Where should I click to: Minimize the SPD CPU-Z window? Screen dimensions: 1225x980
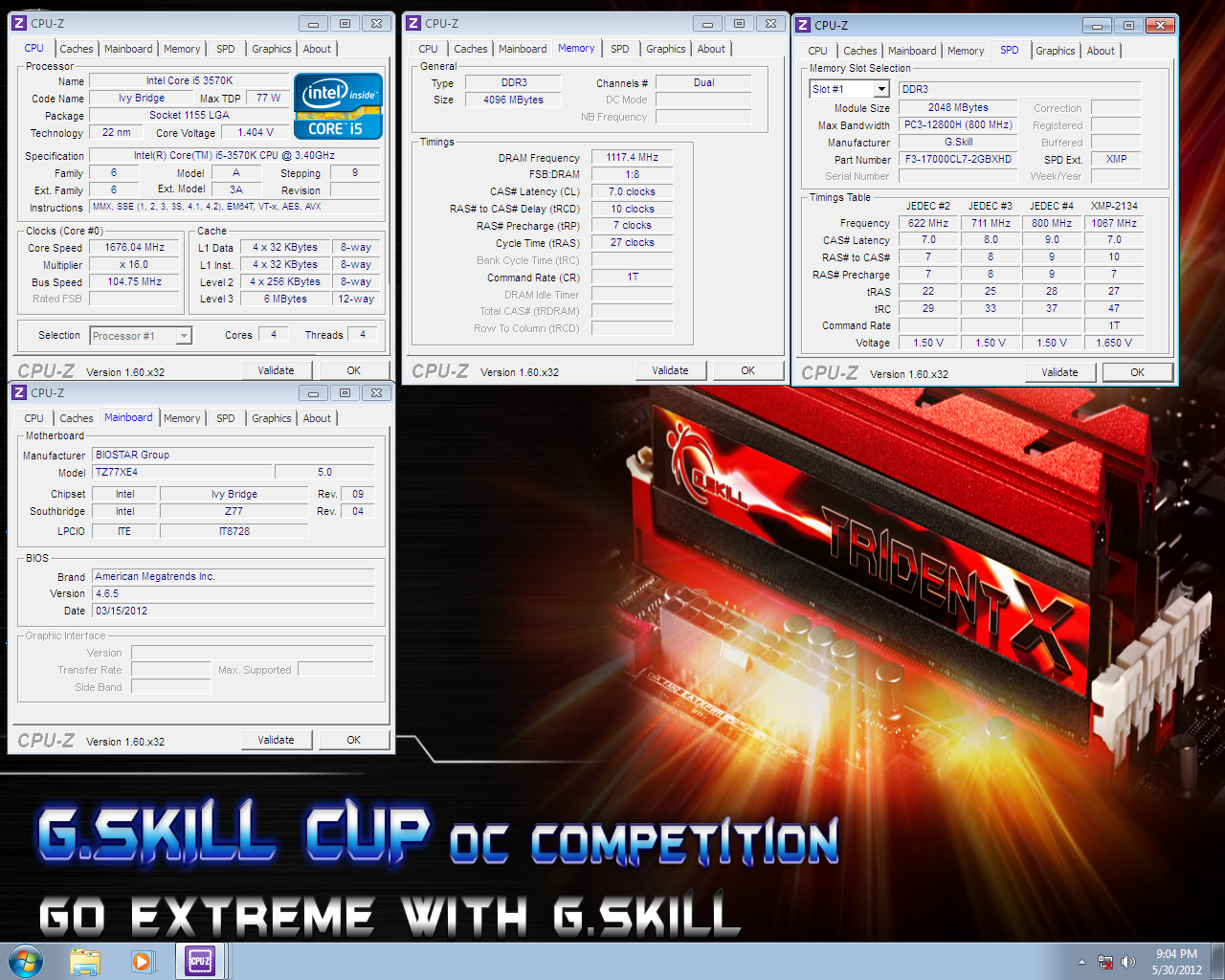tap(1097, 25)
